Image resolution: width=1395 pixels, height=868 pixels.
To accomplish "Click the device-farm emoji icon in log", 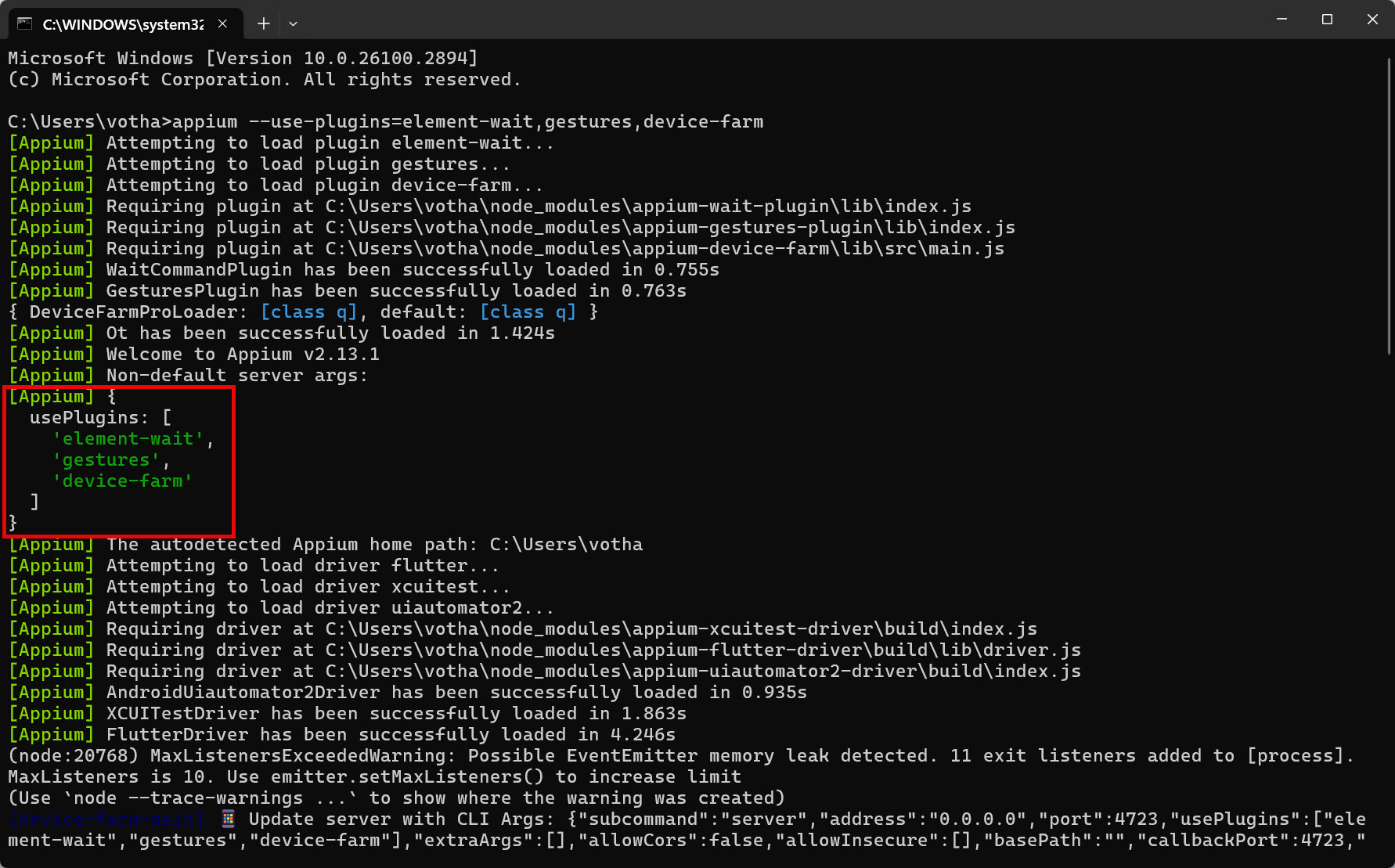I will click(228, 819).
